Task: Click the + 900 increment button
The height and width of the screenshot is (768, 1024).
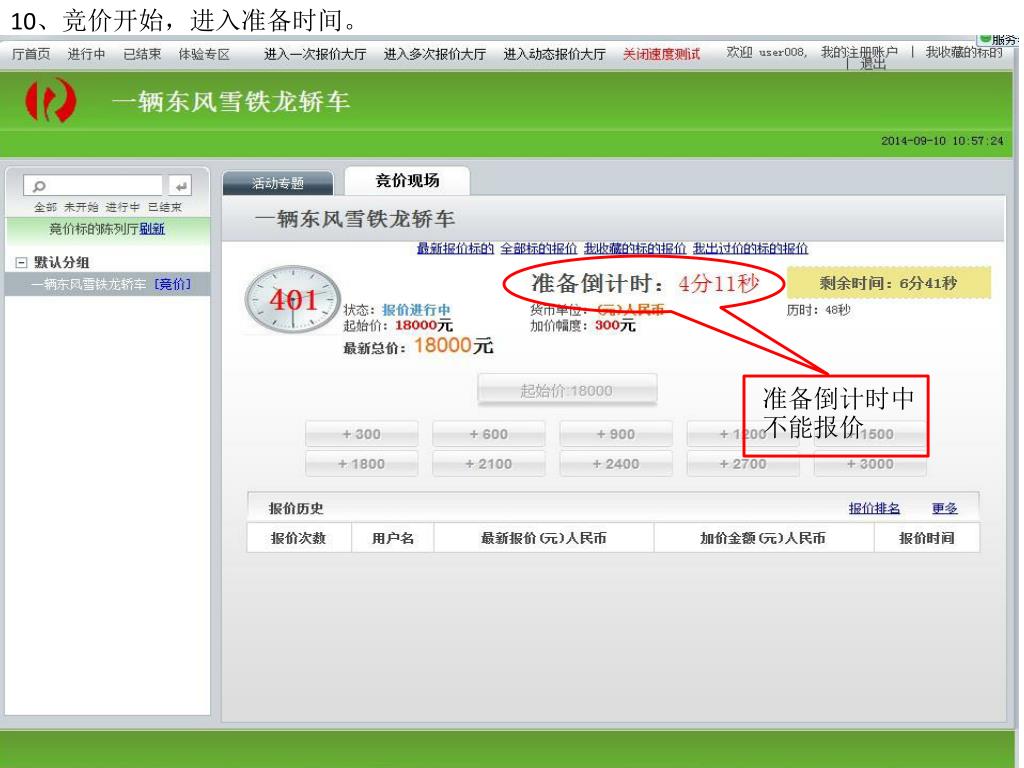Action: [616, 434]
